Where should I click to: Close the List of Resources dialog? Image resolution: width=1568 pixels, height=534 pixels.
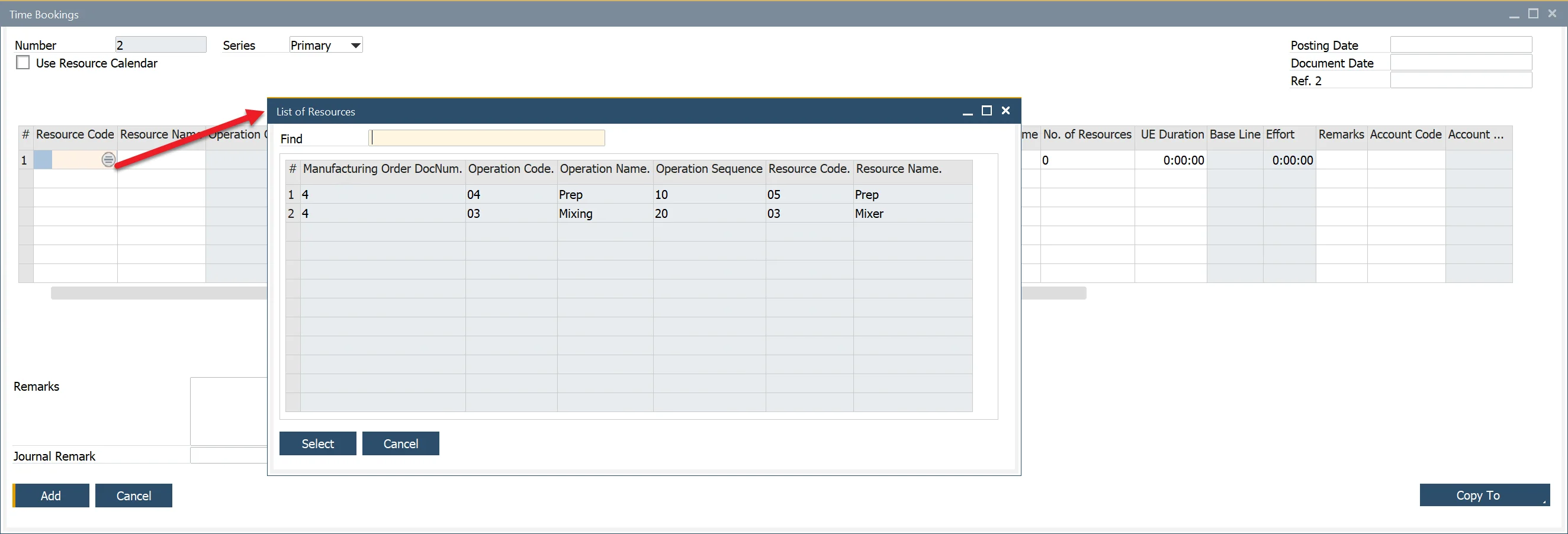click(x=1005, y=111)
